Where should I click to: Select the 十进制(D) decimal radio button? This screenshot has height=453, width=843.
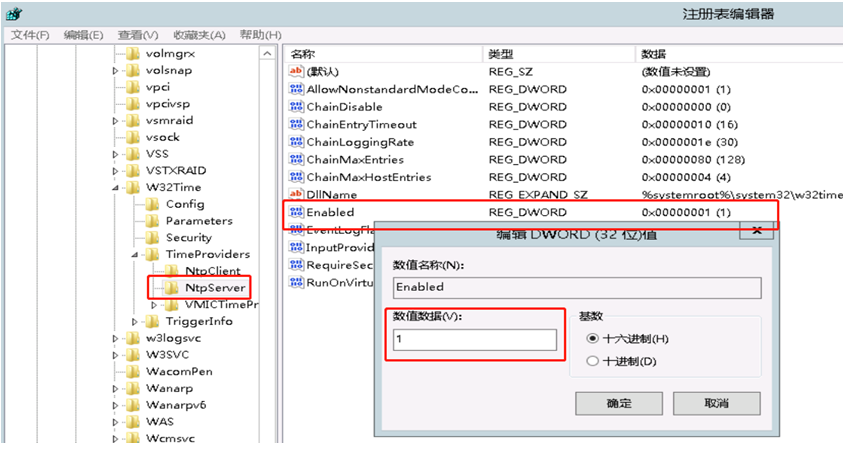click(x=592, y=361)
